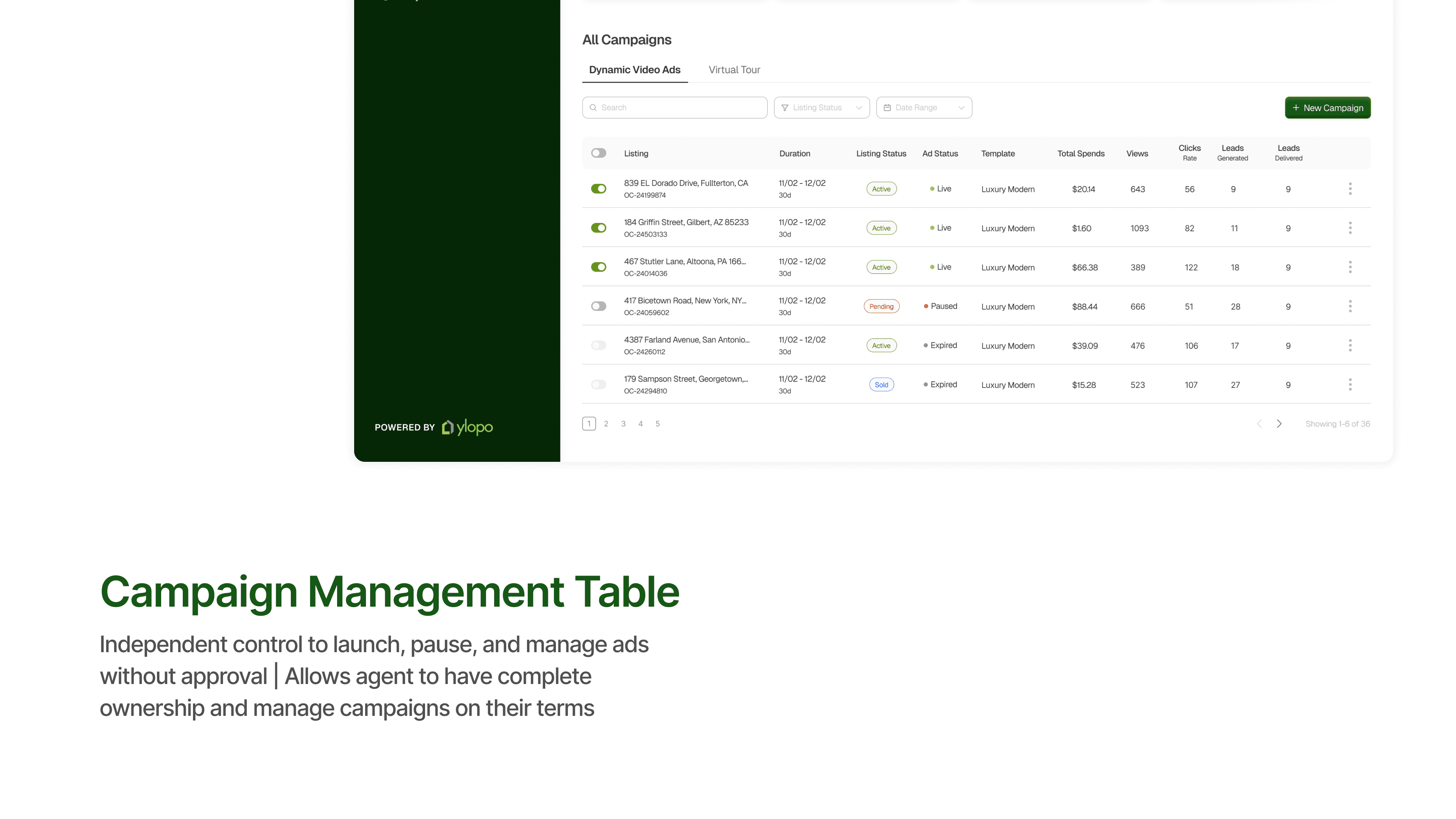Click the Pending status badge
Screen dimensions: 1456x819
click(x=881, y=306)
